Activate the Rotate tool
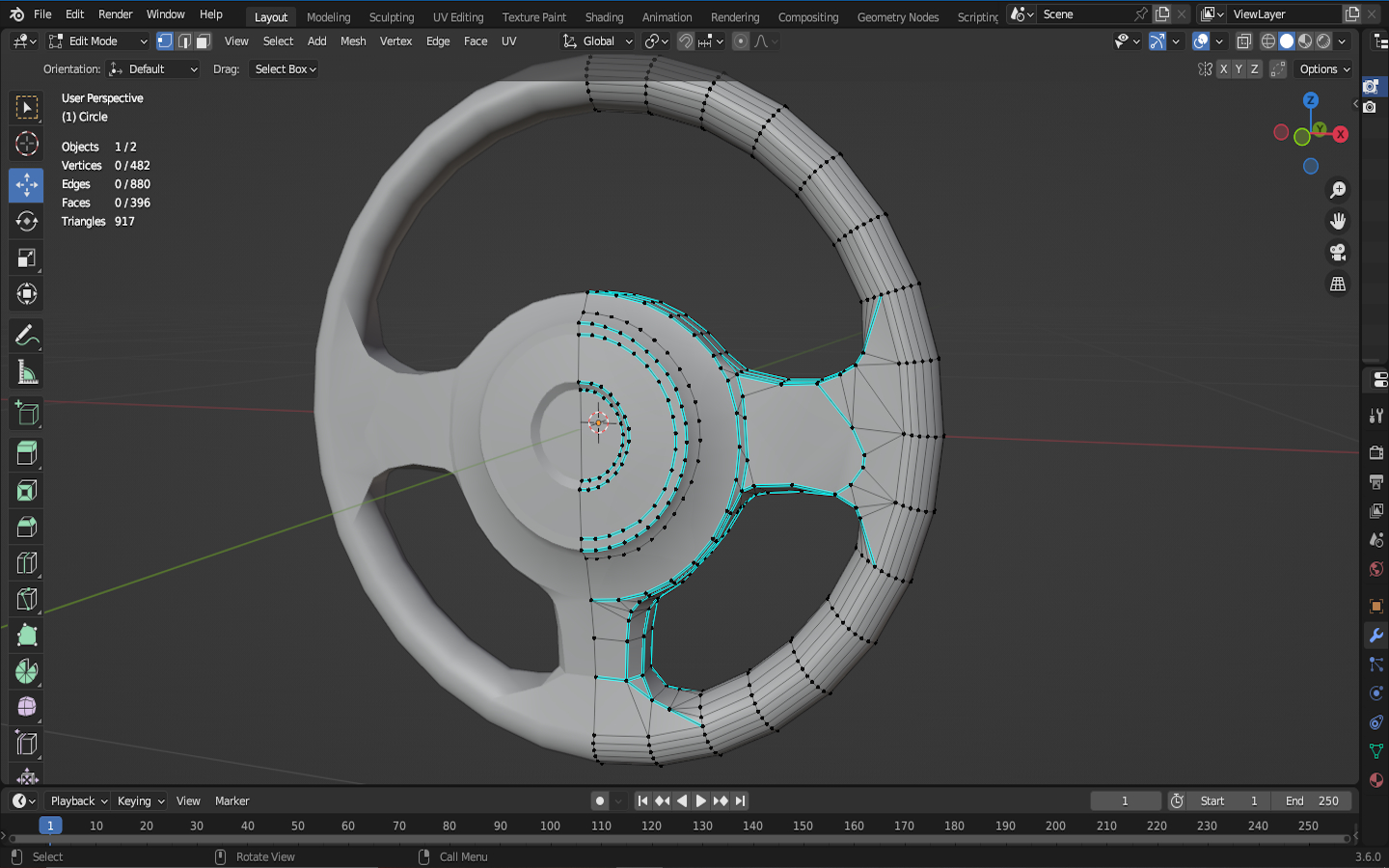1389x868 pixels. point(26,221)
